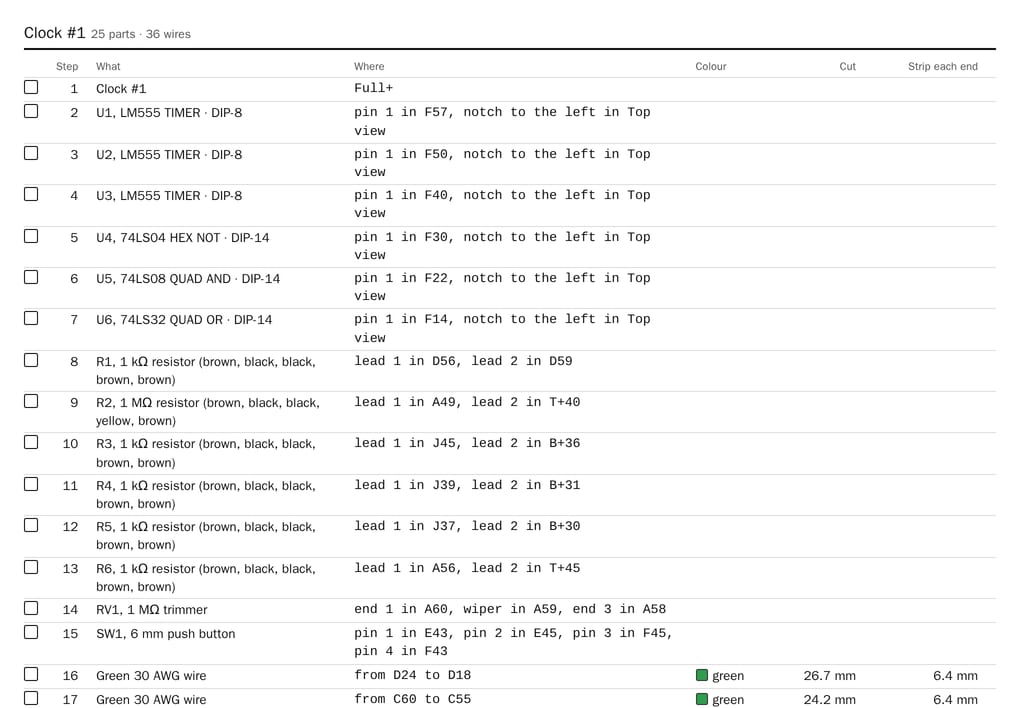
Task: Click "lead 1 in A49, lead 2 in T+40"
Action: [467, 402]
